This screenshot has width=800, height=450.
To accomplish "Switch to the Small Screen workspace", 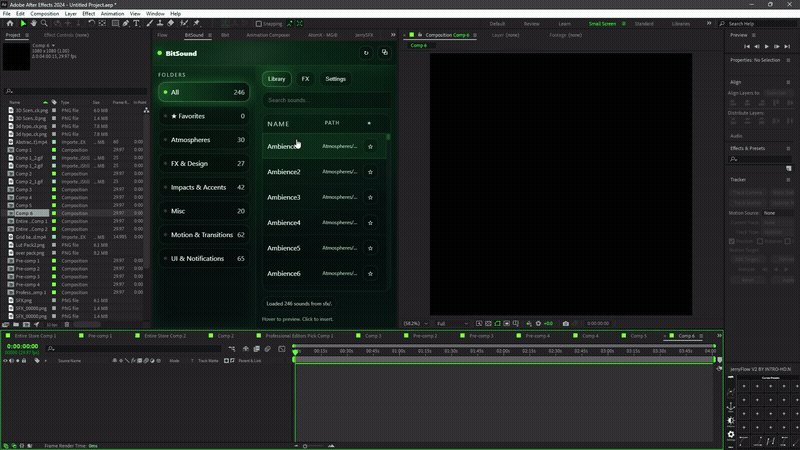I will tap(602, 24).
